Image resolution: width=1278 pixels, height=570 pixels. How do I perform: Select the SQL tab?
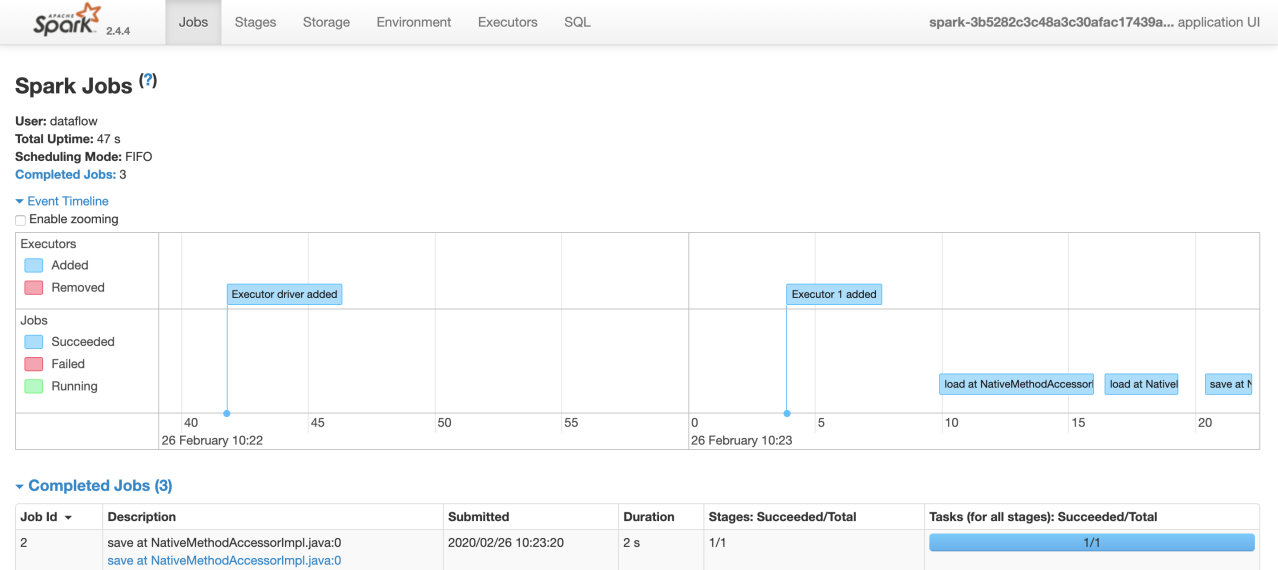point(577,22)
